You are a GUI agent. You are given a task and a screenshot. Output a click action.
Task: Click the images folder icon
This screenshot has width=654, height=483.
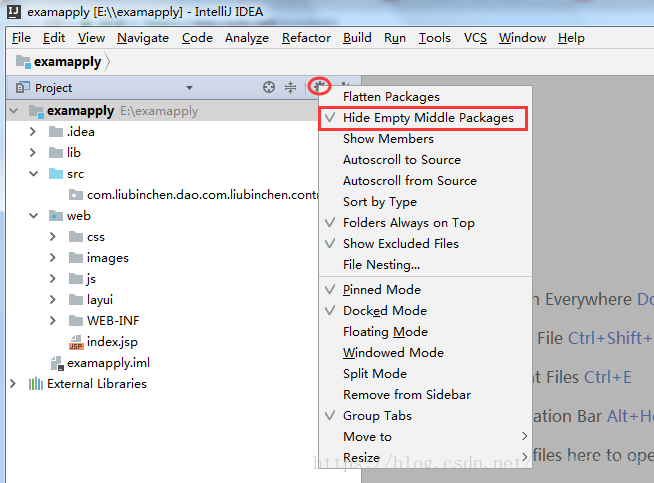[75, 258]
